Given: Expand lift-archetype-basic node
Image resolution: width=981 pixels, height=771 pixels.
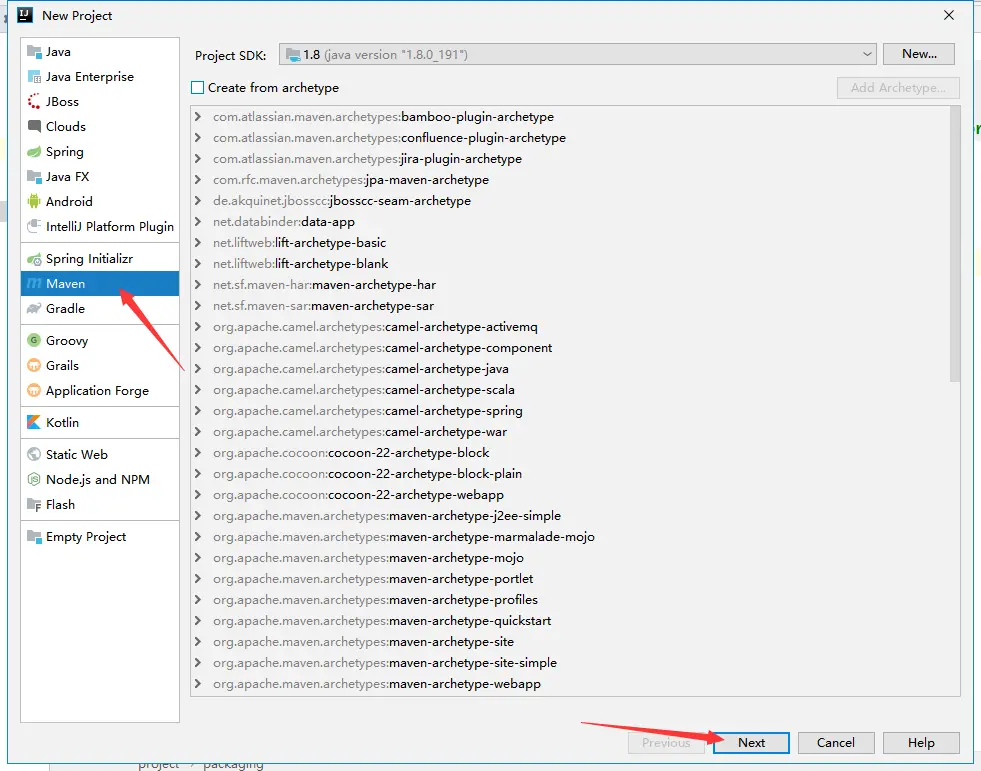Looking at the screenshot, I should click(x=198, y=242).
